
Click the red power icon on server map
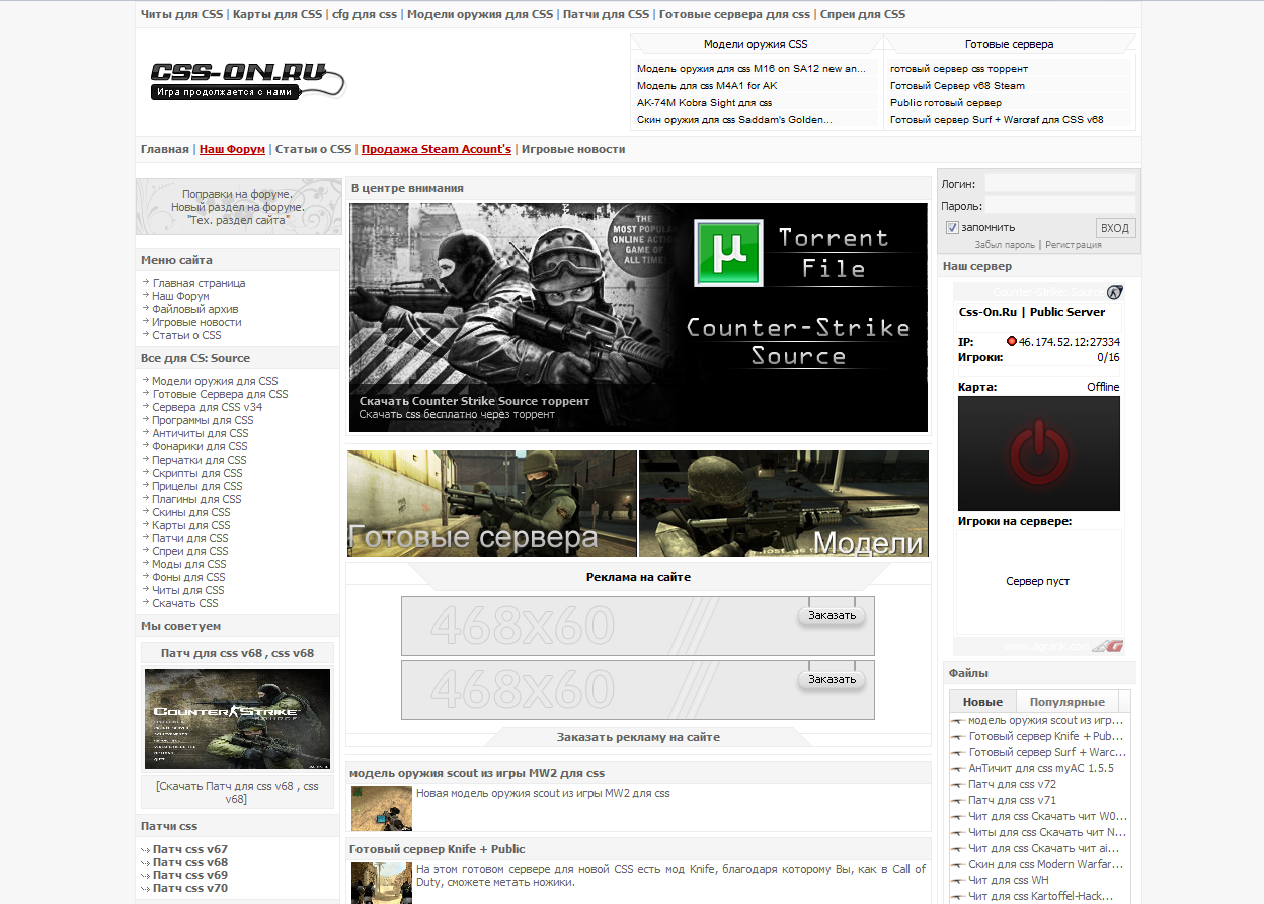1039,453
